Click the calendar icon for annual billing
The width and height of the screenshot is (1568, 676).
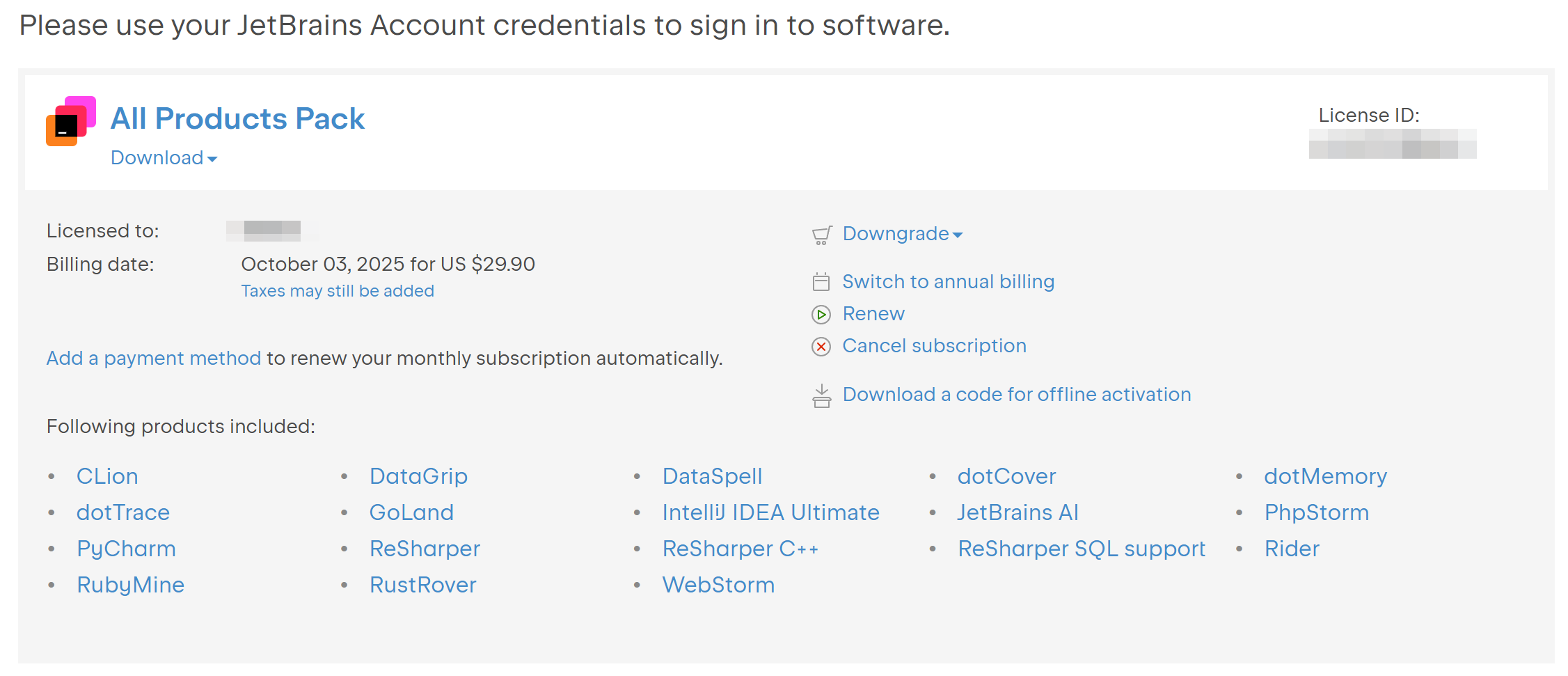coord(821,282)
